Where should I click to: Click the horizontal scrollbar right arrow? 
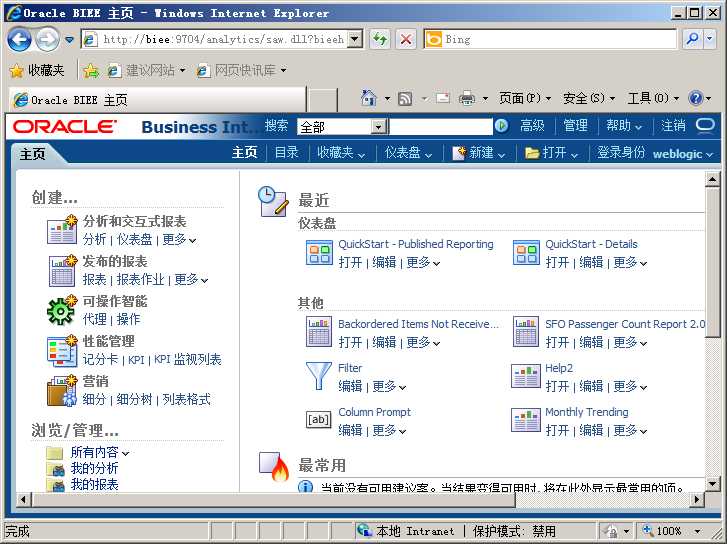point(696,500)
